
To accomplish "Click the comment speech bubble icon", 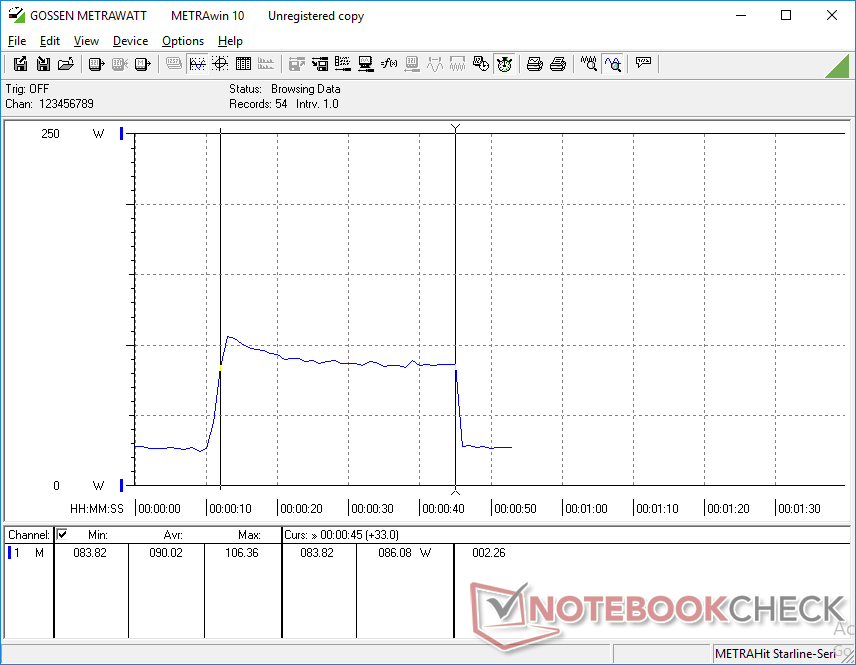I will click(x=644, y=64).
